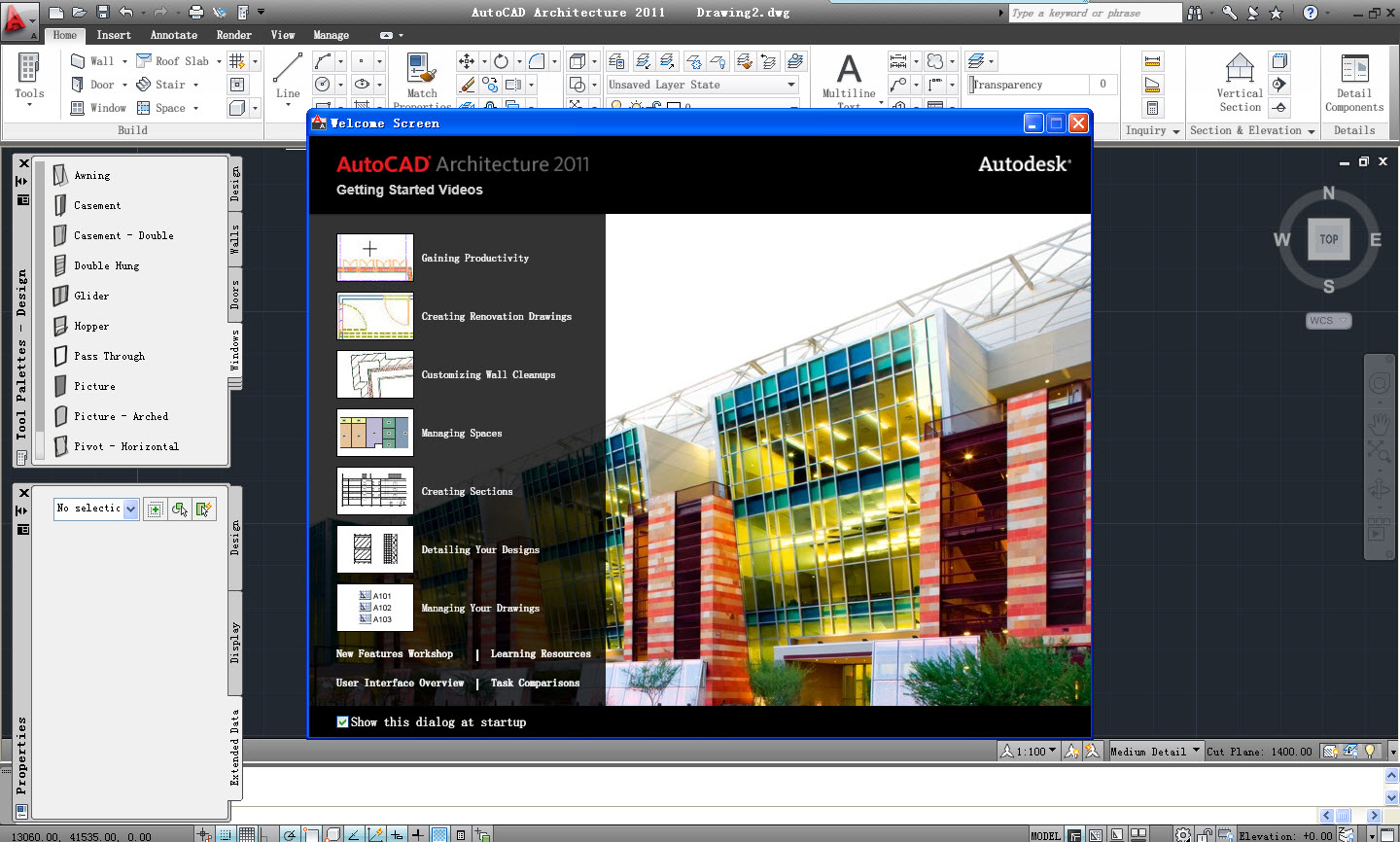Select the Doors tab on Tool Palettes
This screenshot has height=842, width=1400.
tap(234, 295)
